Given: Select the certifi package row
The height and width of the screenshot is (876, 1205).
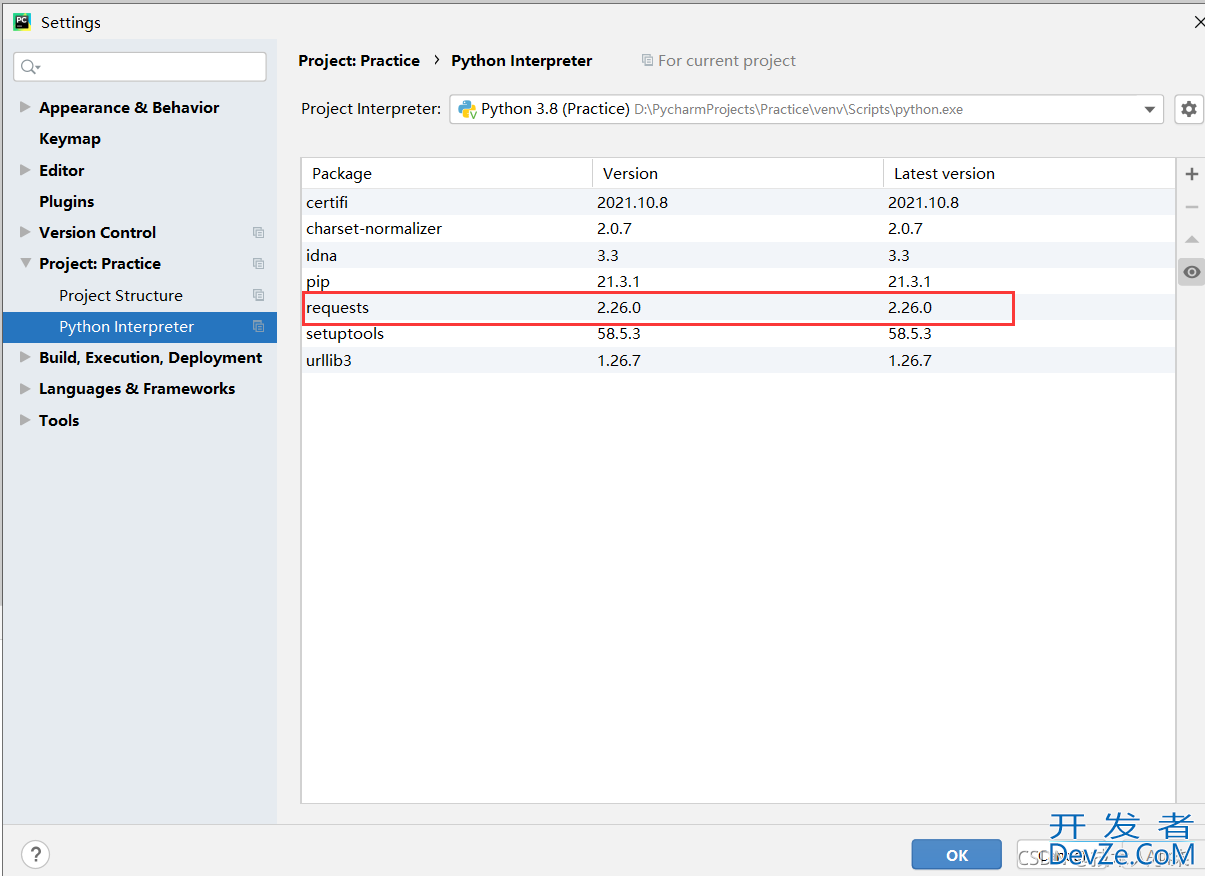Looking at the screenshot, I should click(x=738, y=202).
